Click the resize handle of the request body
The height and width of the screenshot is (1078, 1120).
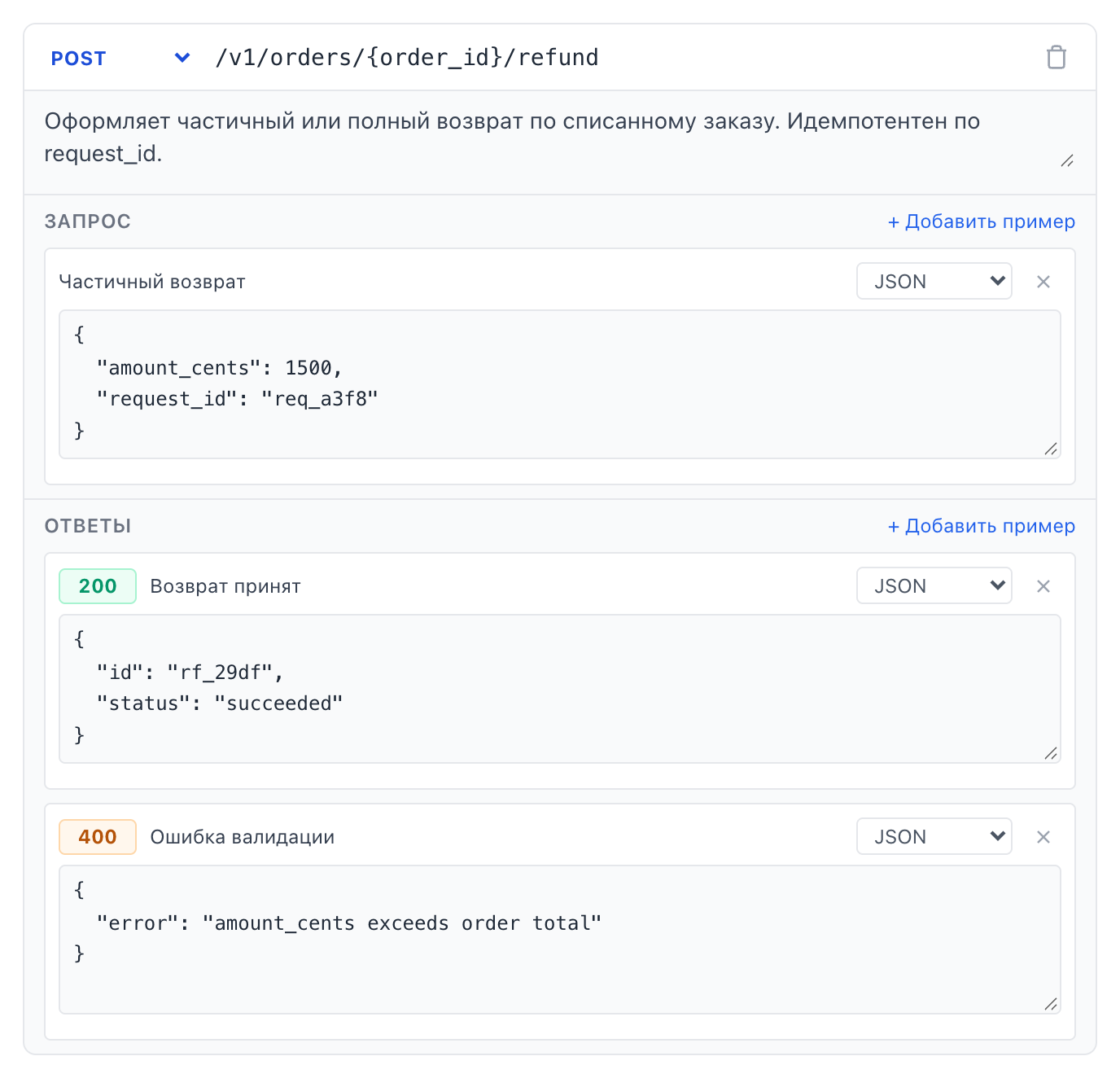(x=1051, y=449)
